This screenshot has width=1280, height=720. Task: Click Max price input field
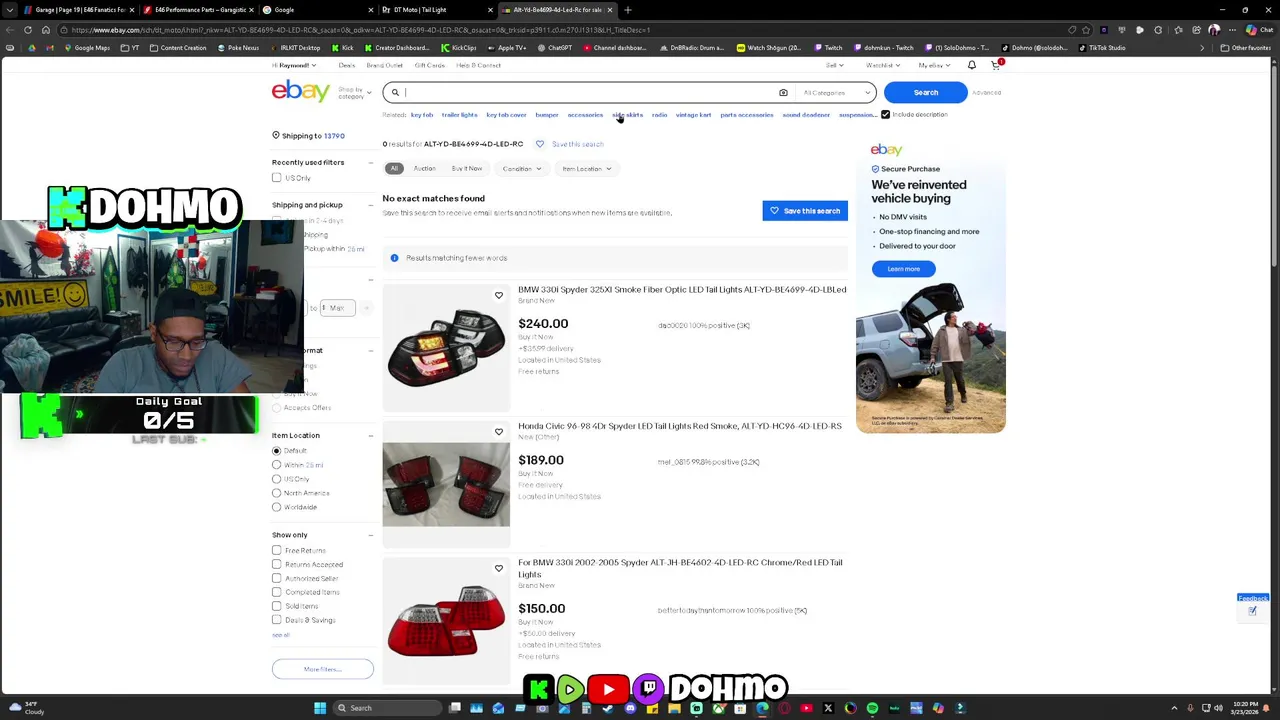[x=336, y=308]
